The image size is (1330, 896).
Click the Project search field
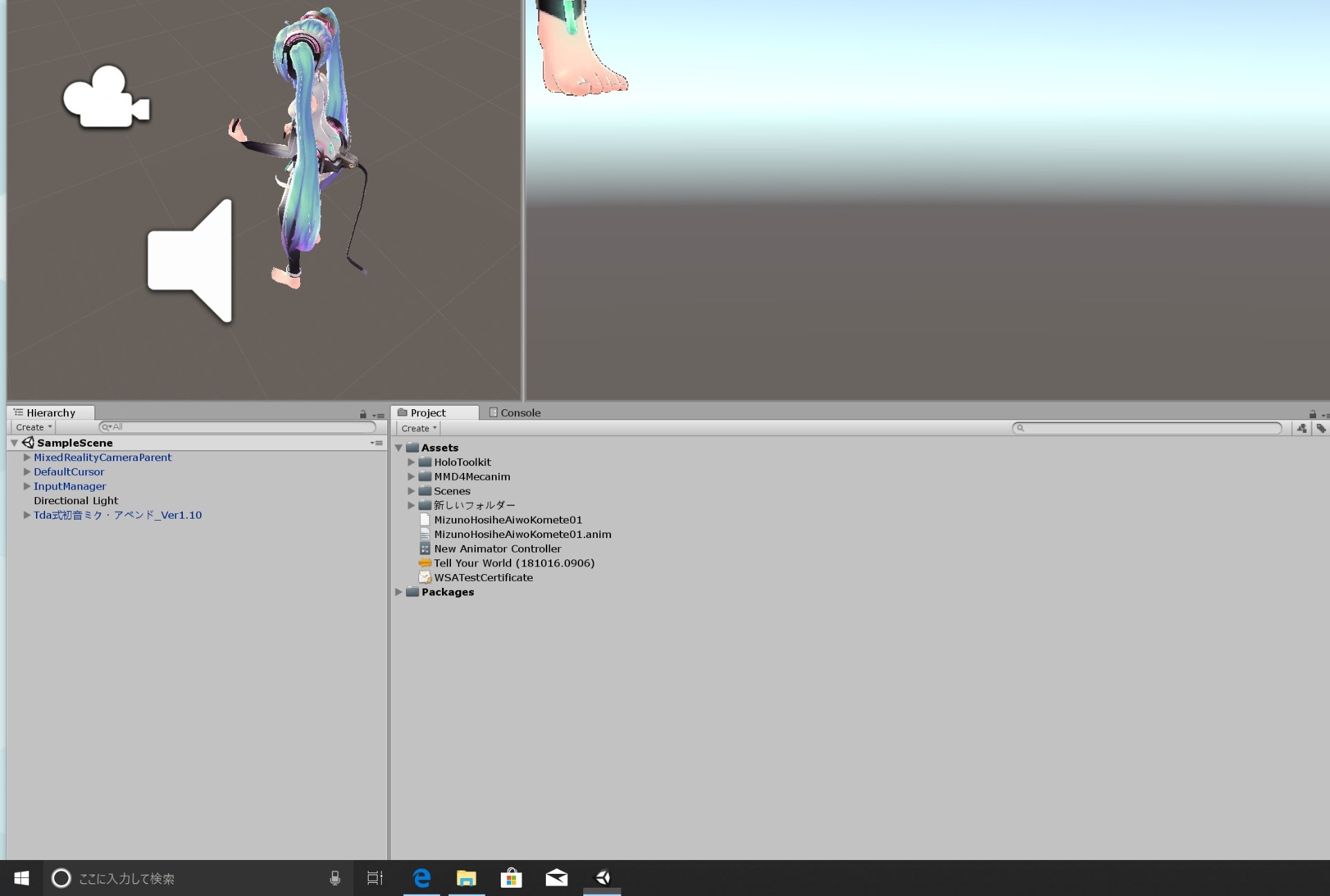[1147, 428]
